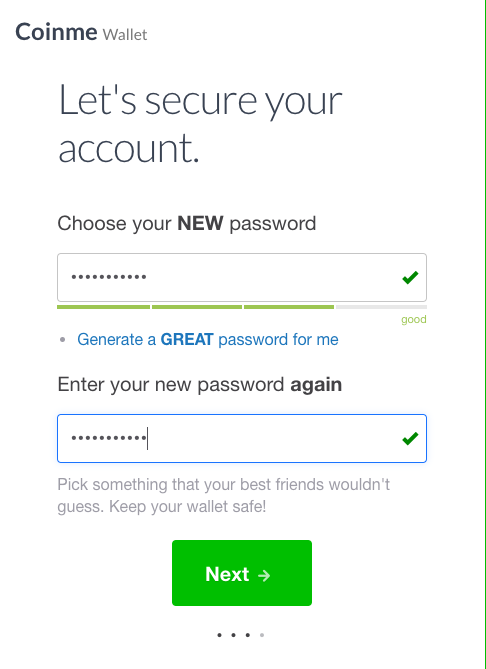Screen dimensions: 486x669
Task: Focus the new password input field
Action: pos(242,278)
